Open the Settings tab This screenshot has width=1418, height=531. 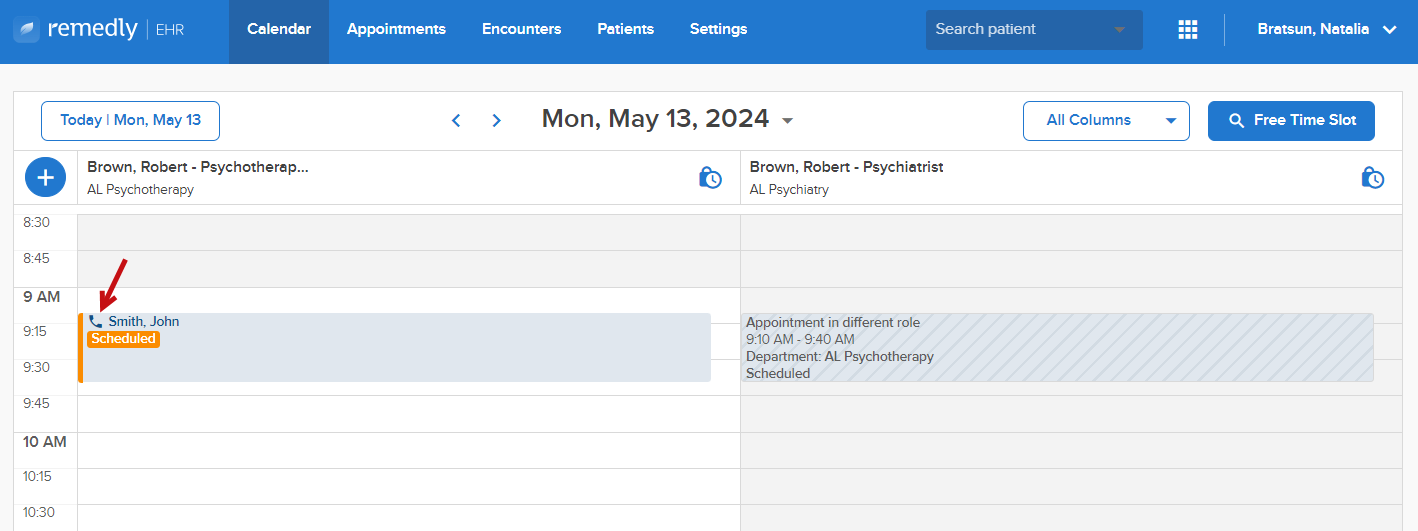point(718,30)
